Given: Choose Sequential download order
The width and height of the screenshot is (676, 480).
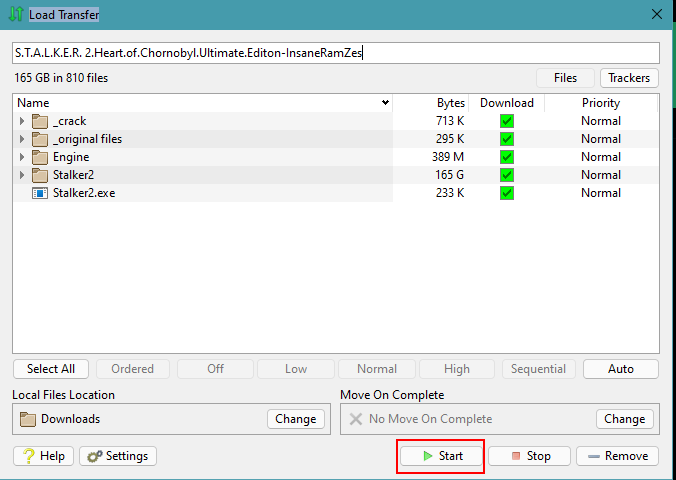Looking at the screenshot, I should pyautogui.click(x=538, y=369).
